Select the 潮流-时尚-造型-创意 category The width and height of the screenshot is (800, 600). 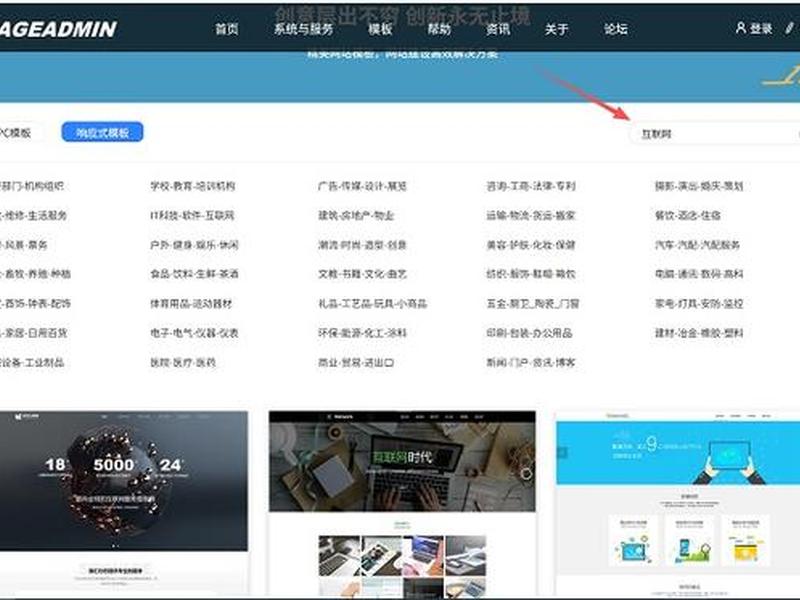coord(362,245)
